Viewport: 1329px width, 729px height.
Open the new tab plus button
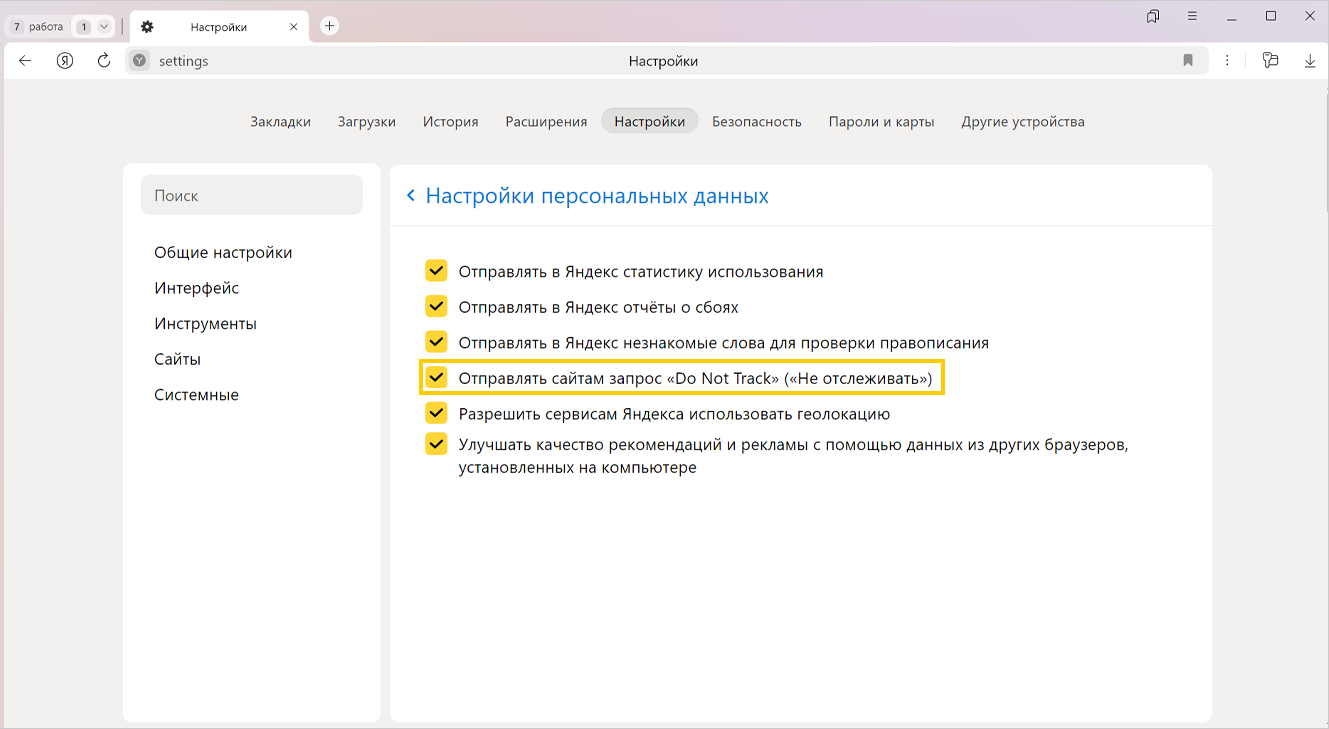pyautogui.click(x=329, y=26)
